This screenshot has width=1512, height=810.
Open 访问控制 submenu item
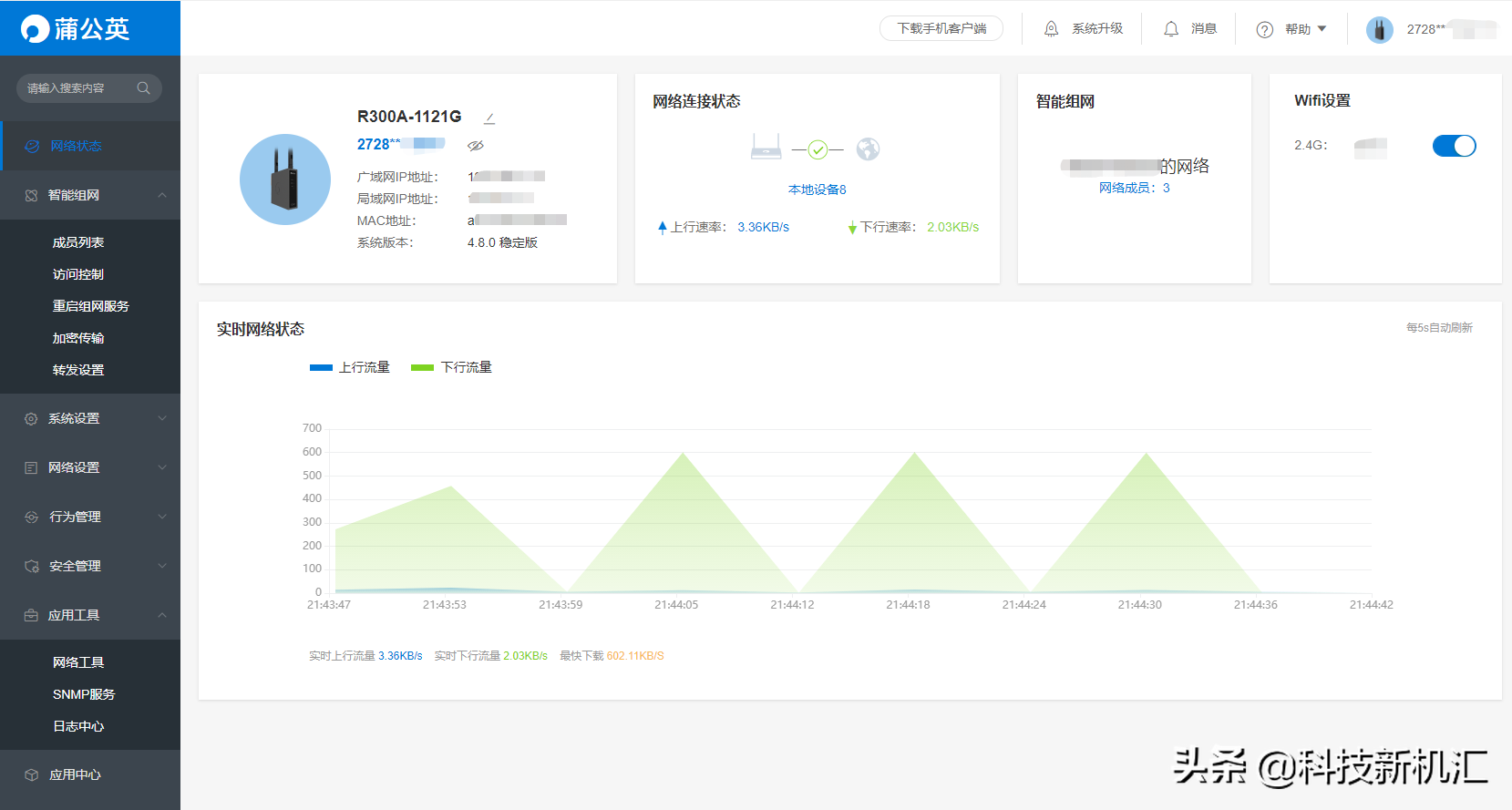click(78, 274)
